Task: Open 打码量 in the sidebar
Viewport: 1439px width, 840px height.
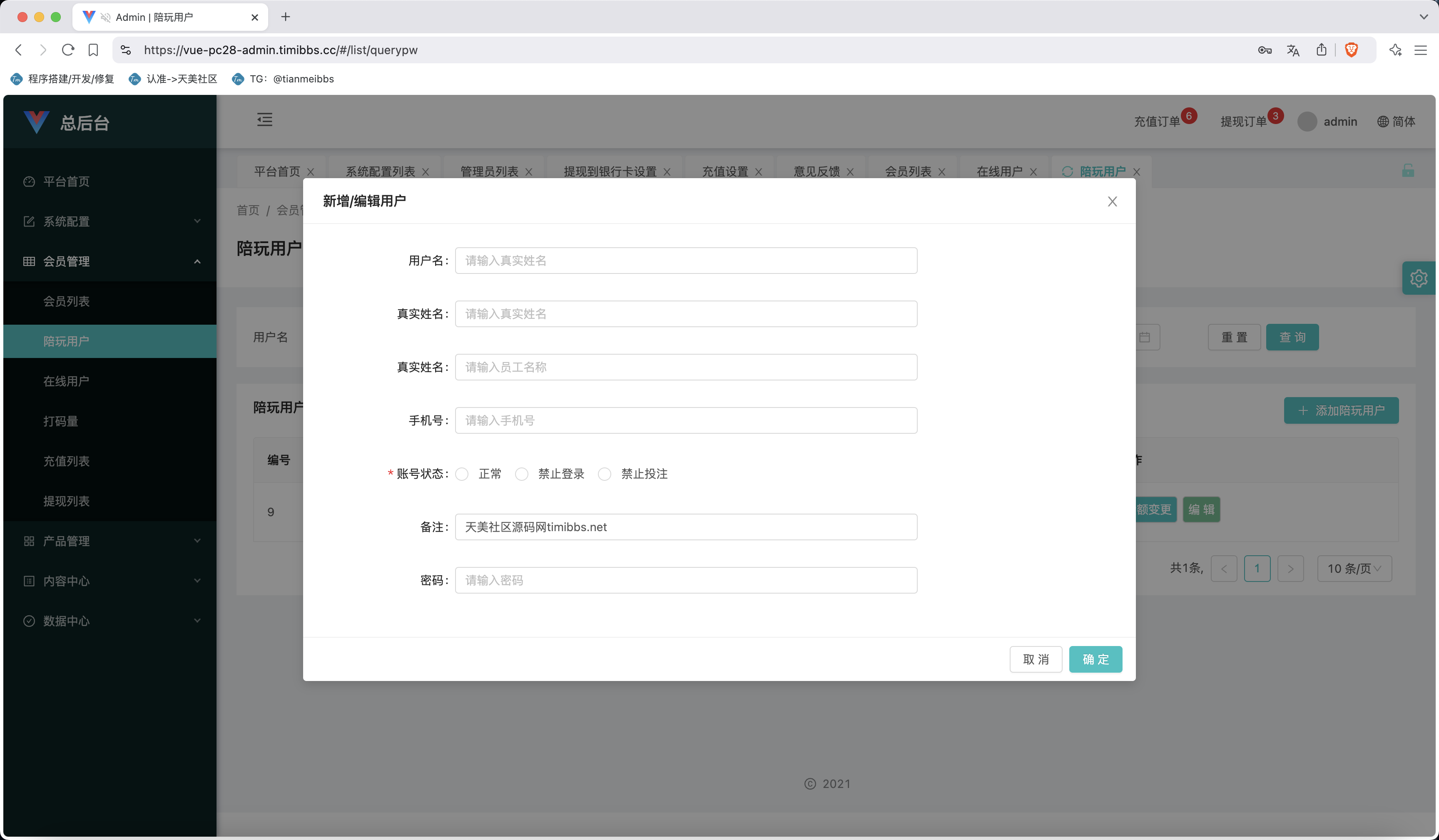Action: click(x=110, y=421)
